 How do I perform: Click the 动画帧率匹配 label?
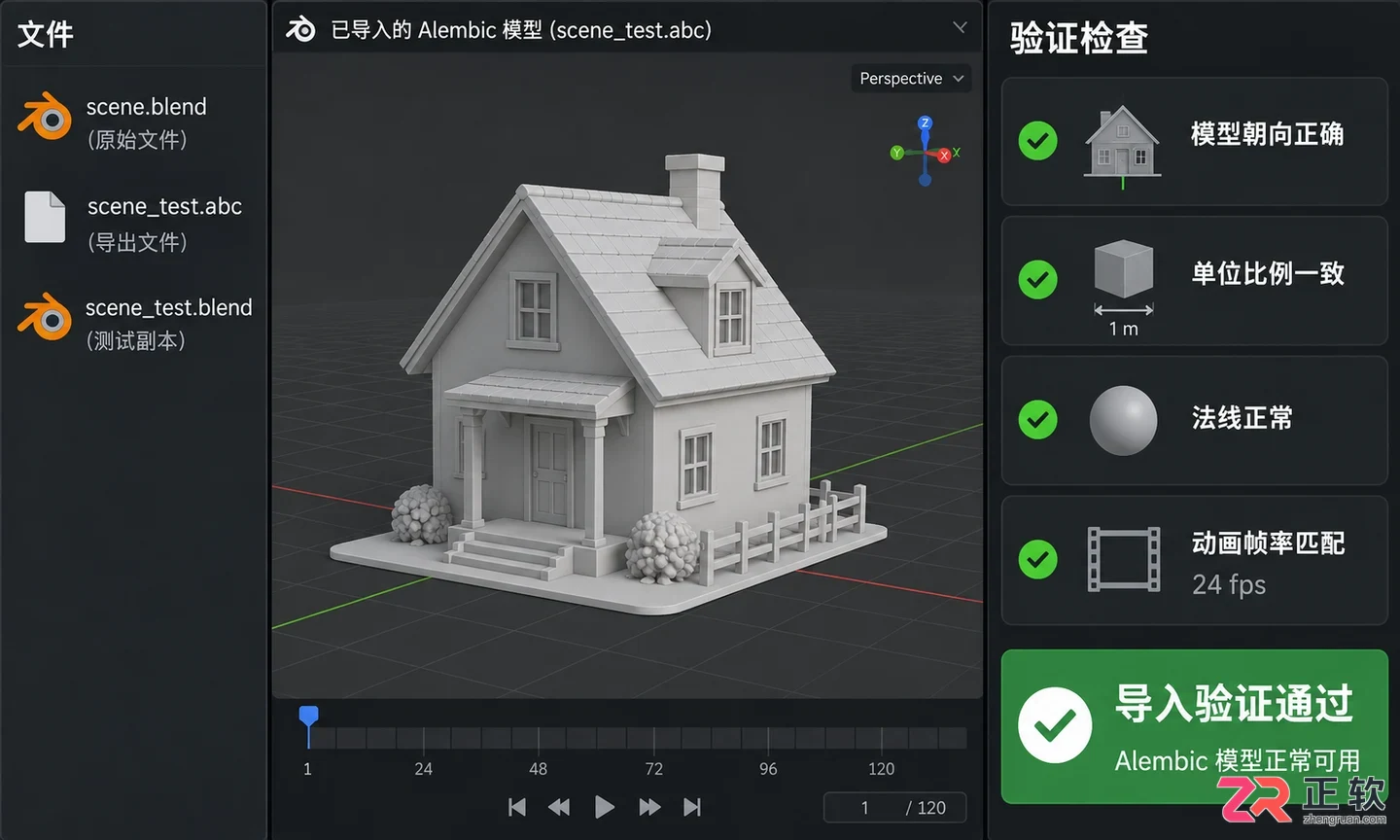coord(1268,542)
